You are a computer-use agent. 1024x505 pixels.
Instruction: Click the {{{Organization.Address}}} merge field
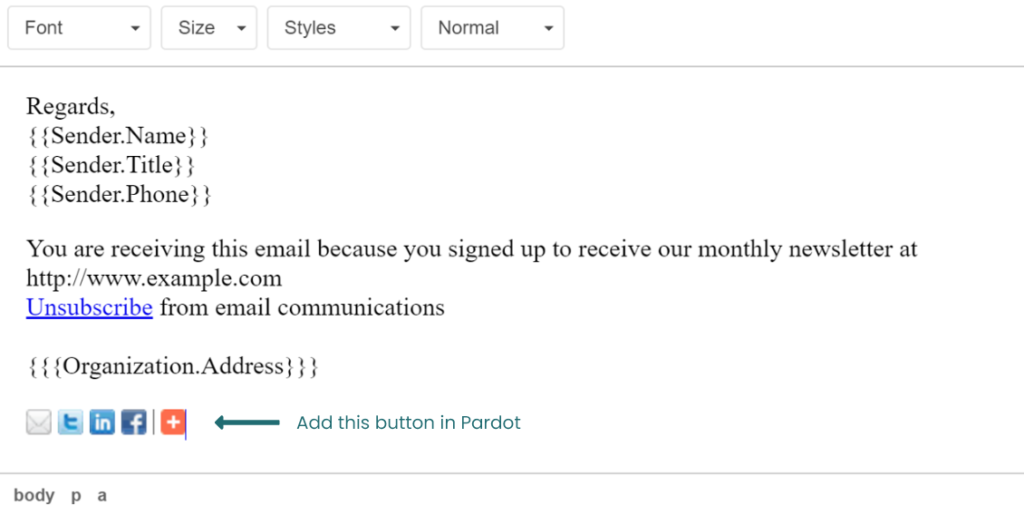(x=172, y=366)
